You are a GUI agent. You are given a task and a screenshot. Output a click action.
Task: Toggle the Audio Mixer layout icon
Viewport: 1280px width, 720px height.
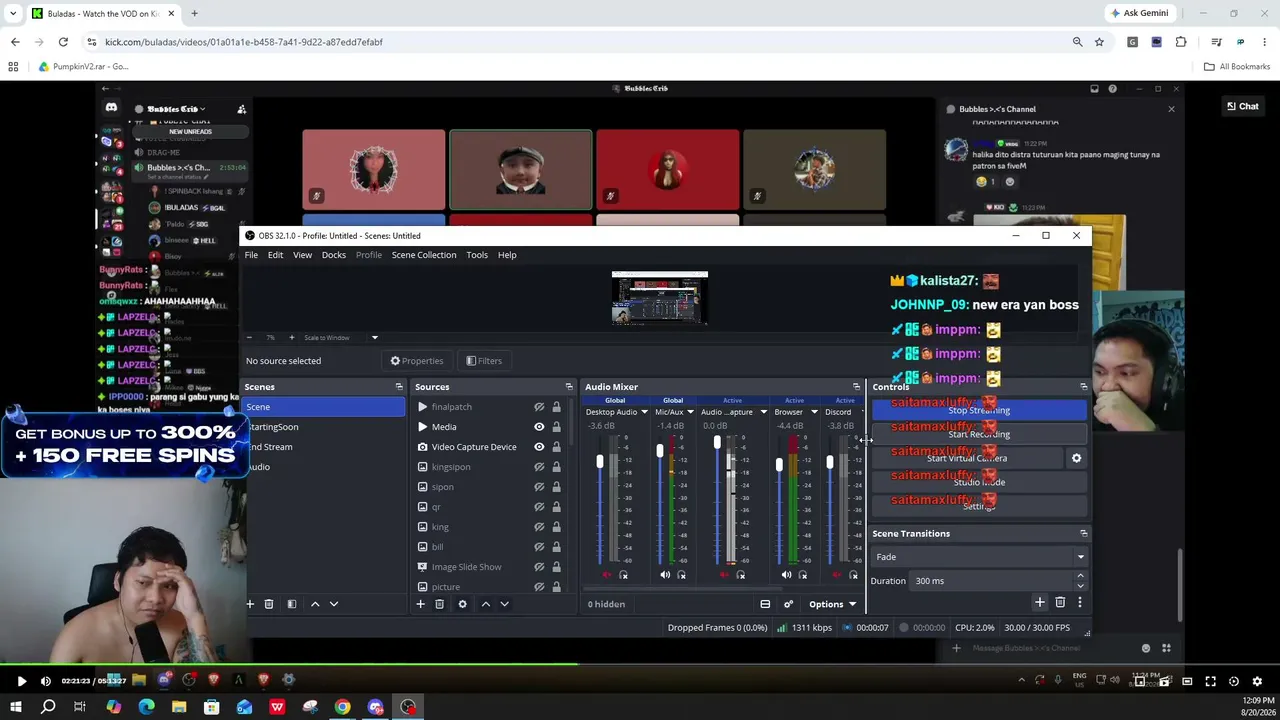[765, 604]
